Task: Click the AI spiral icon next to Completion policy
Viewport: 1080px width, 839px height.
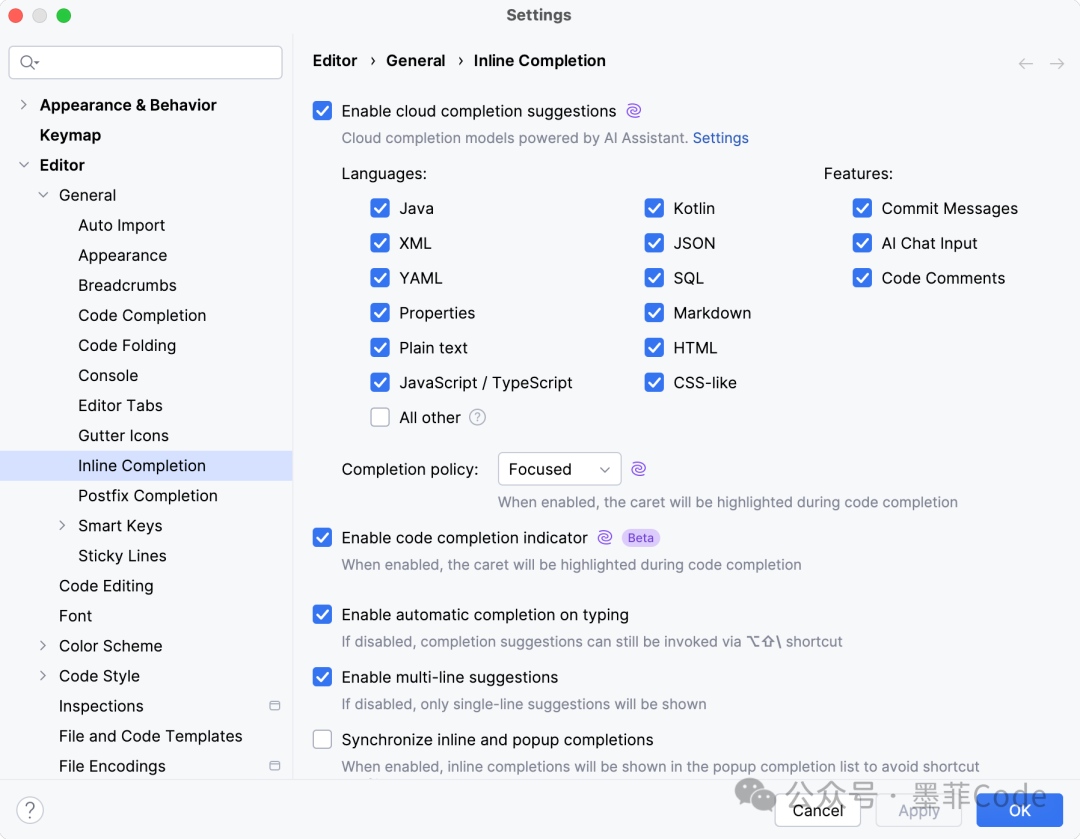Action: coord(639,469)
